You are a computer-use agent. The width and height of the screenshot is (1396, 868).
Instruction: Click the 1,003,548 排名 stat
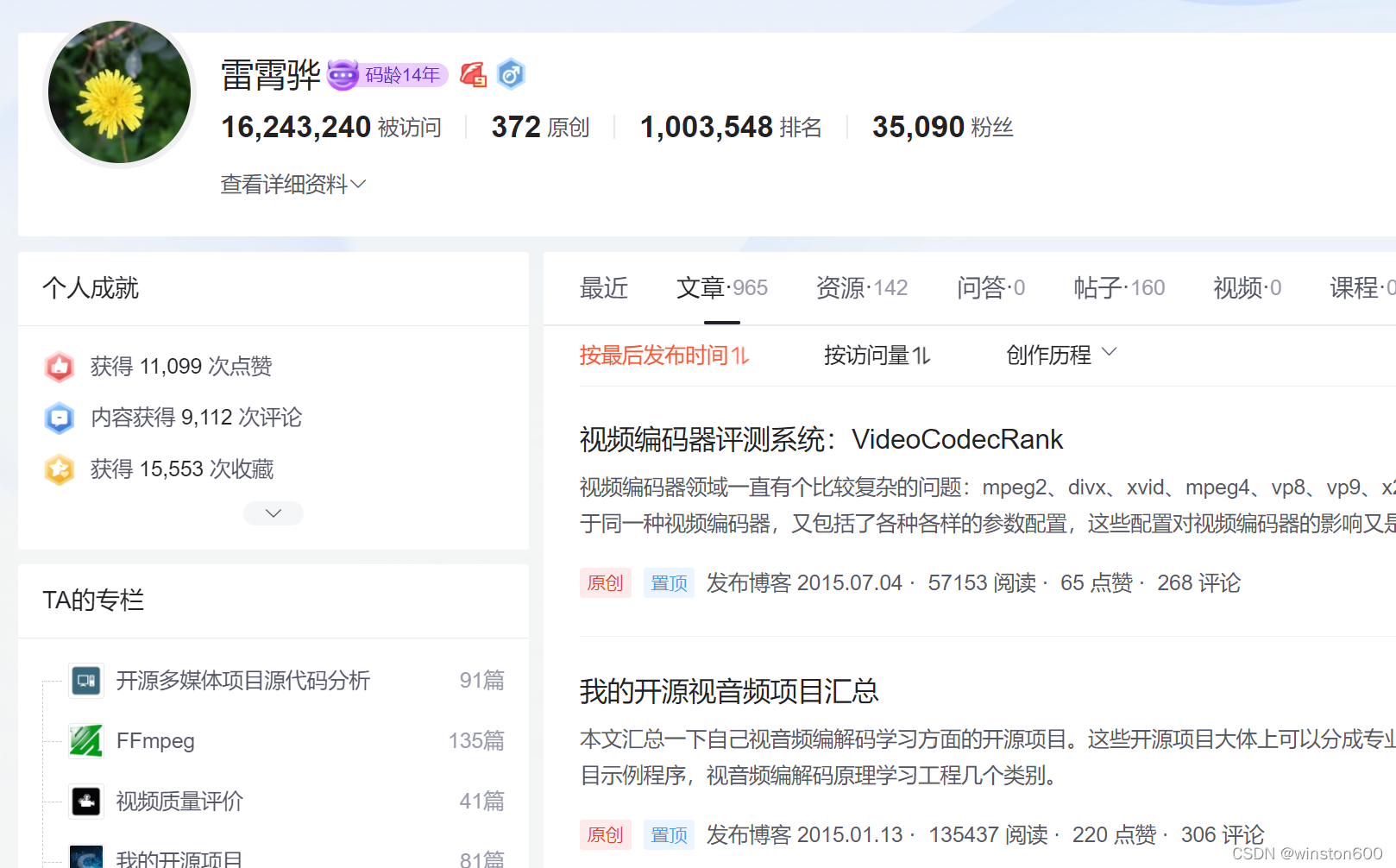(731, 127)
